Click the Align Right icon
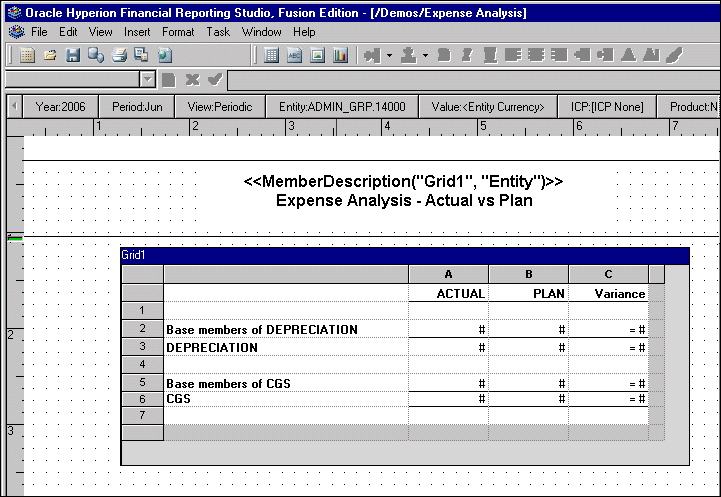Image resolution: width=721 pixels, height=497 pixels. (x=559, y=56)
